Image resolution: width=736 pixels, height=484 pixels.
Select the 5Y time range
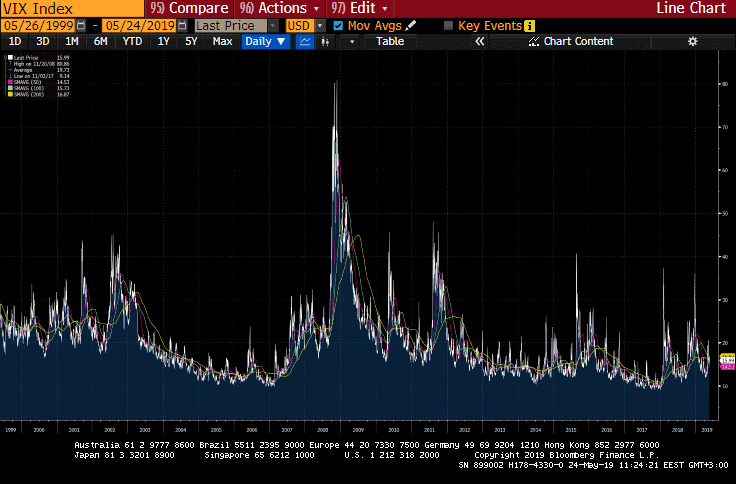click(x=191, y=41)
